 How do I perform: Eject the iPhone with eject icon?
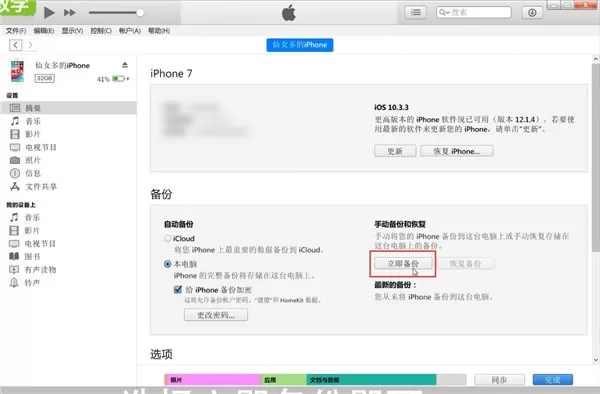125,65
